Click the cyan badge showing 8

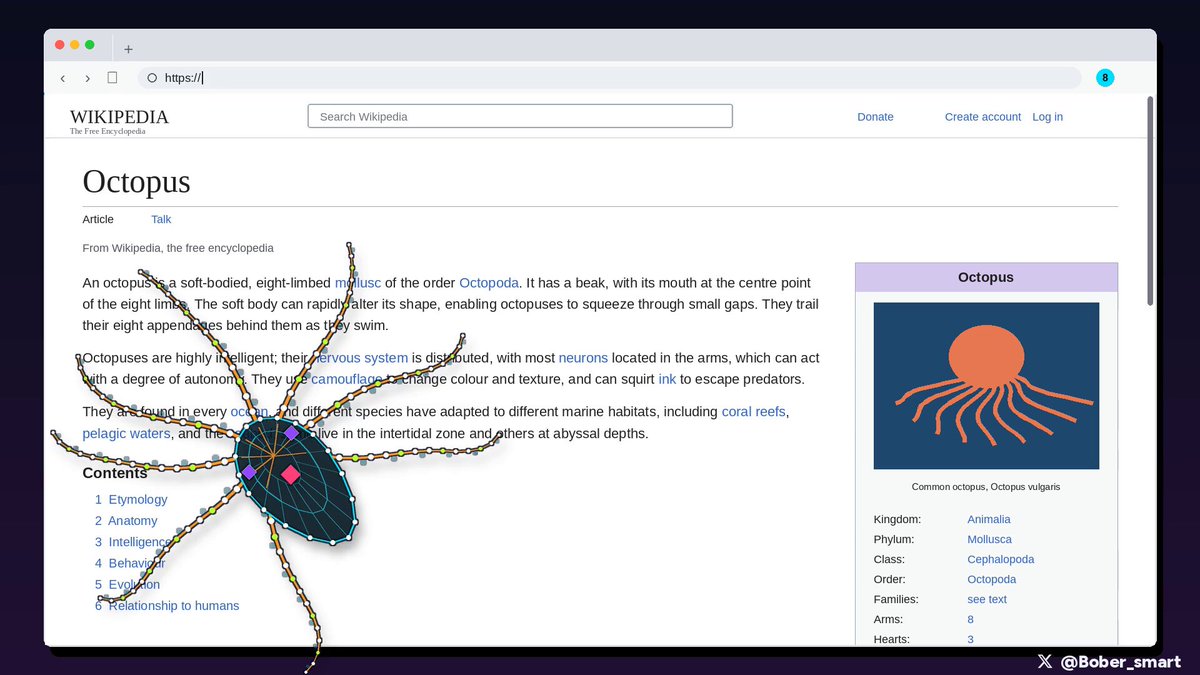point(1105,78)
